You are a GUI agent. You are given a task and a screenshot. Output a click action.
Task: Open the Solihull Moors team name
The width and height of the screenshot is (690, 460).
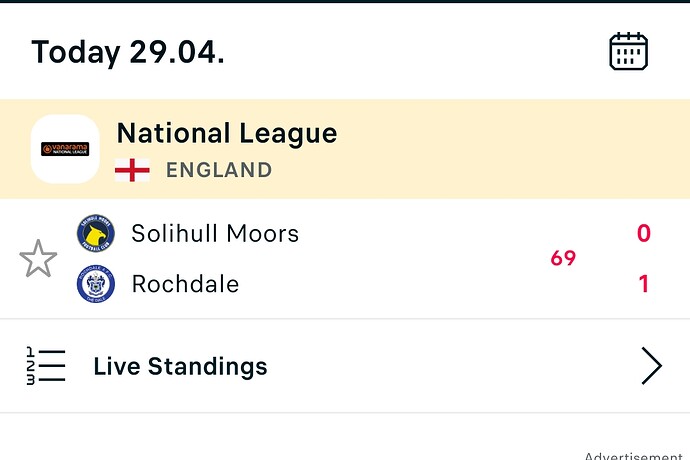click(x=215, y=233)
